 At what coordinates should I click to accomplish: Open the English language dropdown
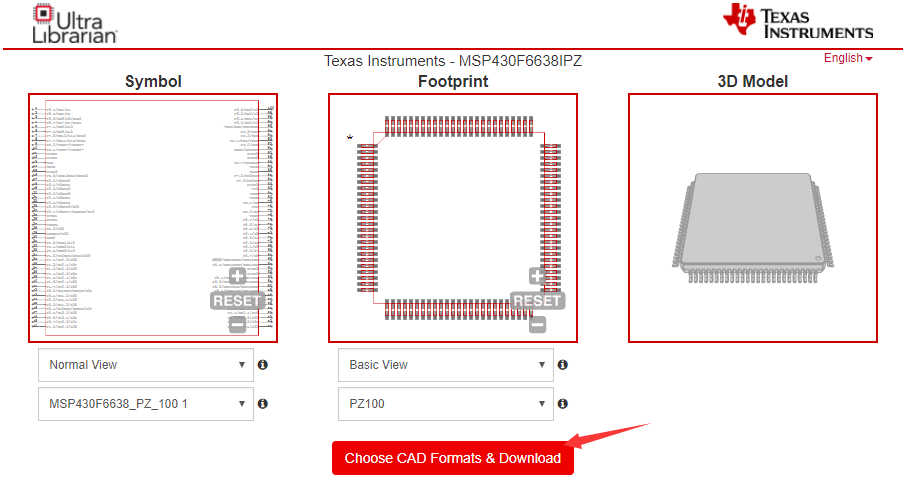848,58
